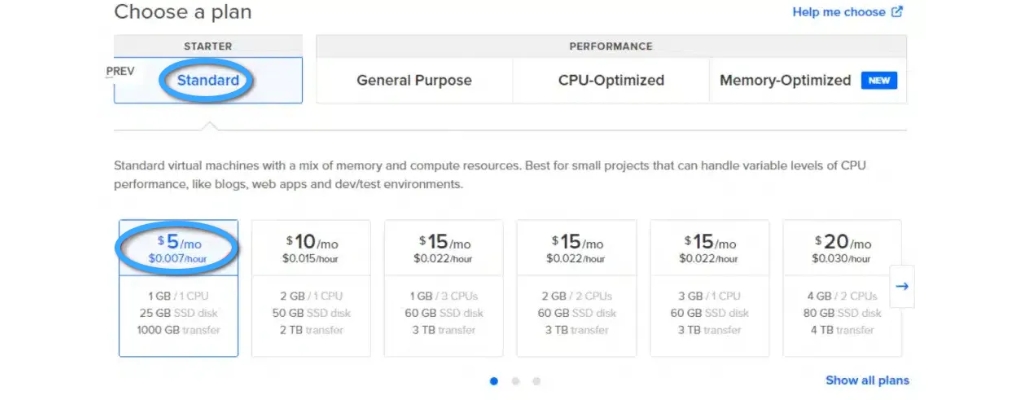Choose the $15/mo 1 GB 3 CPUs plan
This screenshot has height=400, width=1024.
pos(443,288)
